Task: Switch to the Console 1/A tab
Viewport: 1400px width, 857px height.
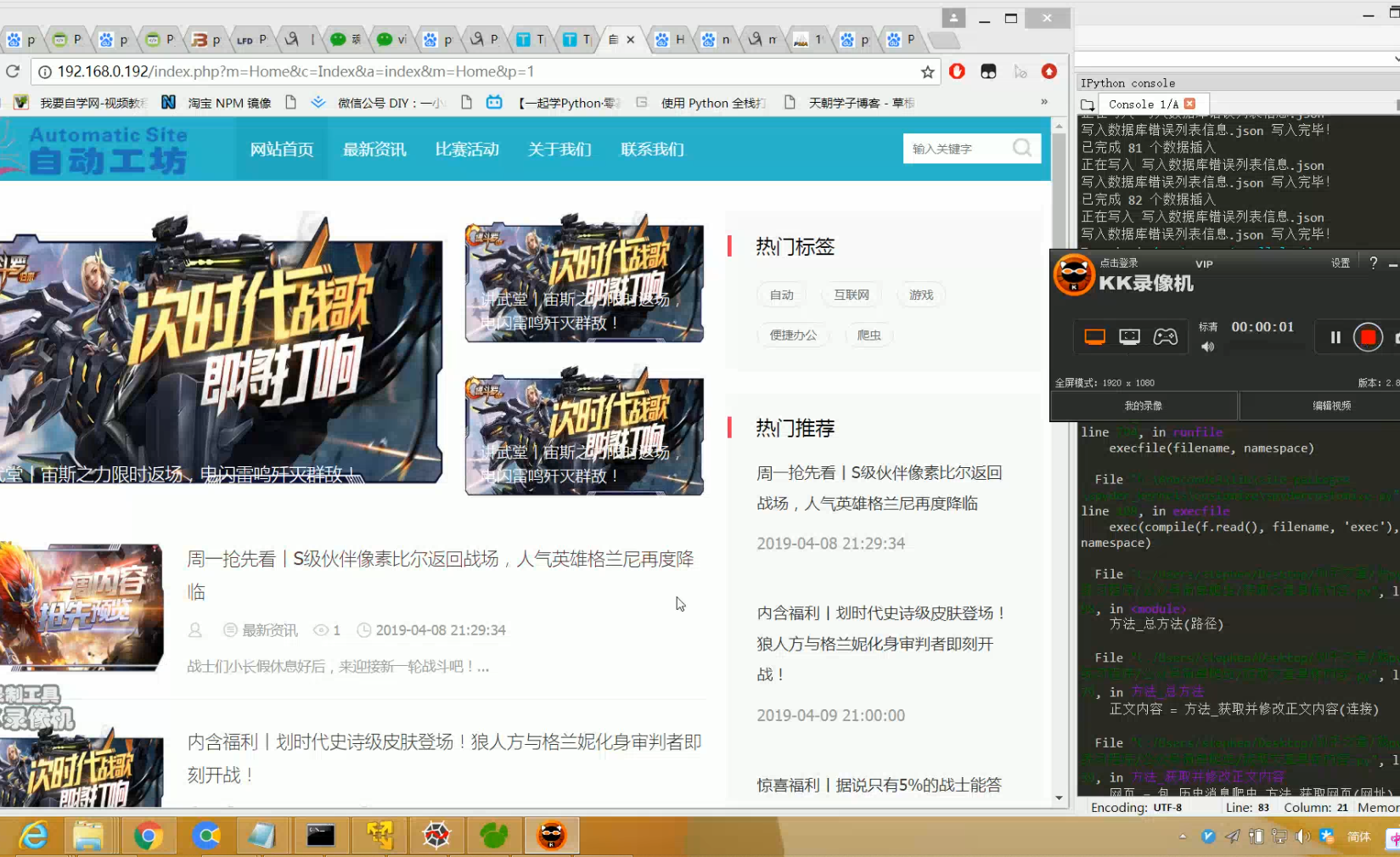Action: [x=1143, y=104]
